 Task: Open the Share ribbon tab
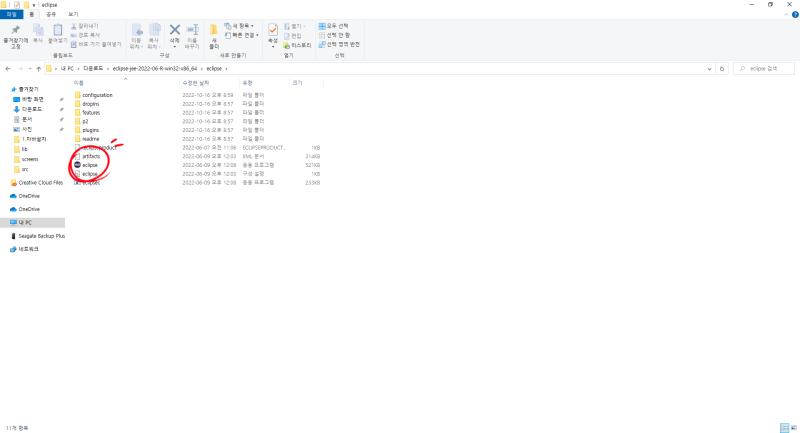point(51,14)
